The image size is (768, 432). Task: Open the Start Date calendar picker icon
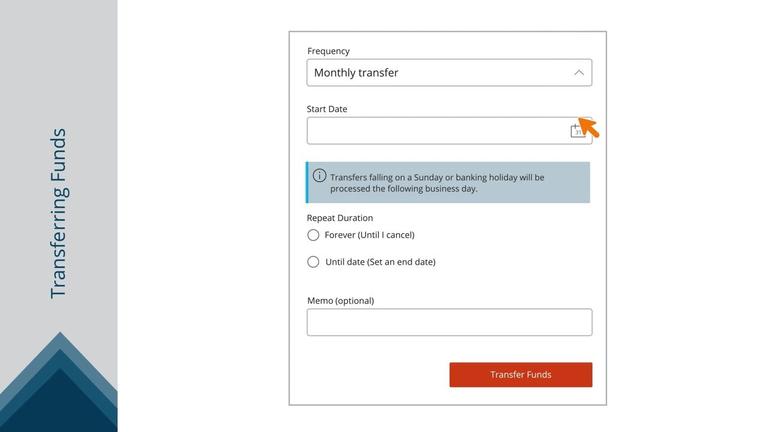[x=577, y=131]
